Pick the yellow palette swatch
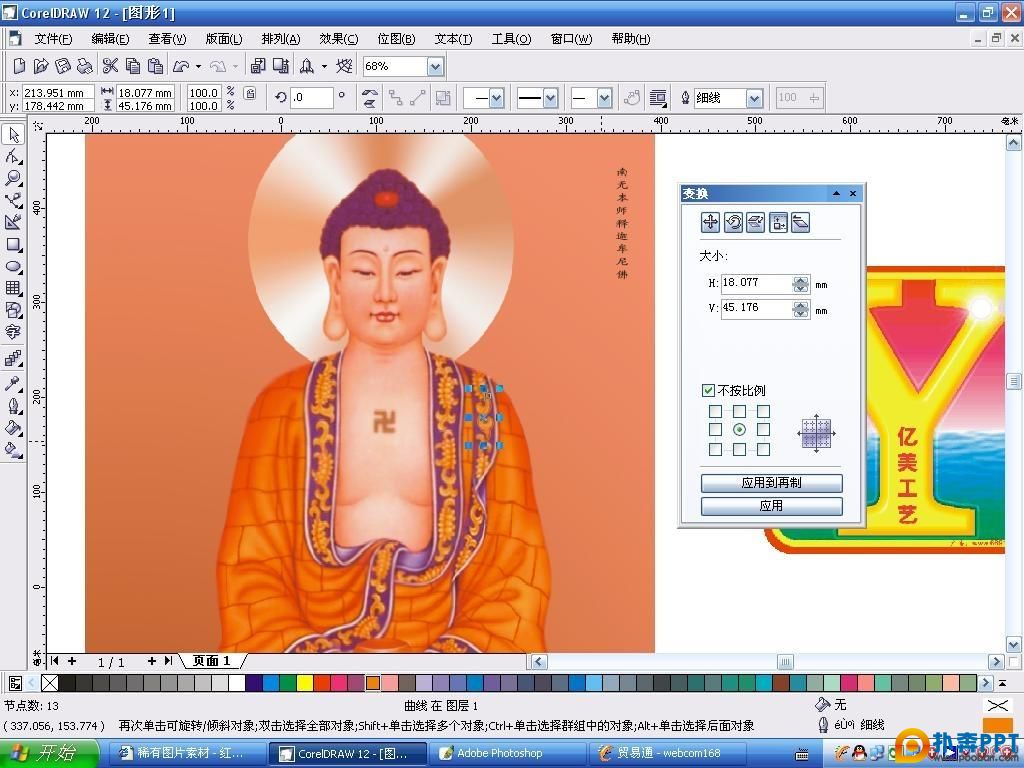The height and width of the screenshot is (768, 1024). coord(304,683)
